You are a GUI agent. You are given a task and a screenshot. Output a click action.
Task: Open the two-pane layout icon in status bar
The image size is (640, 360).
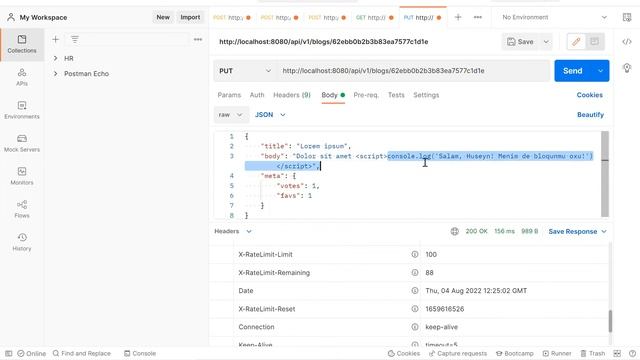point(617,353)
